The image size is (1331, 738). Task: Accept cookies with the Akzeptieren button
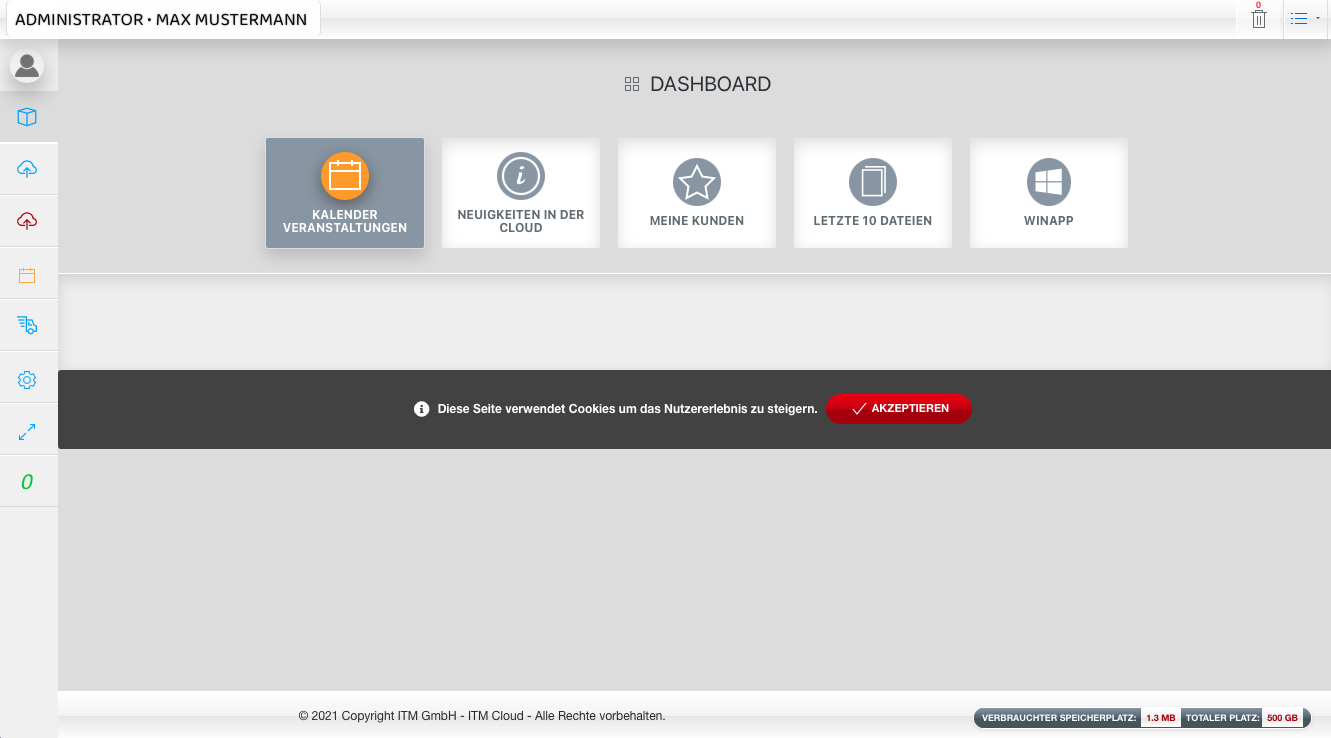click(x=898, y=409)
